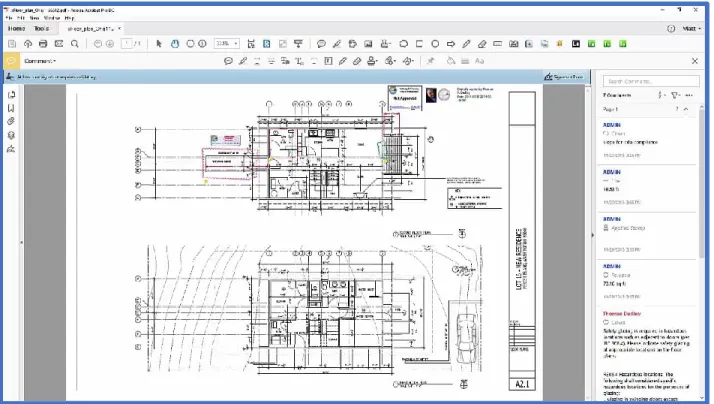Viewport: 714px width, 404px height.
Task: Open the Page Thumbnails panel icon
Action: (11, 95)
